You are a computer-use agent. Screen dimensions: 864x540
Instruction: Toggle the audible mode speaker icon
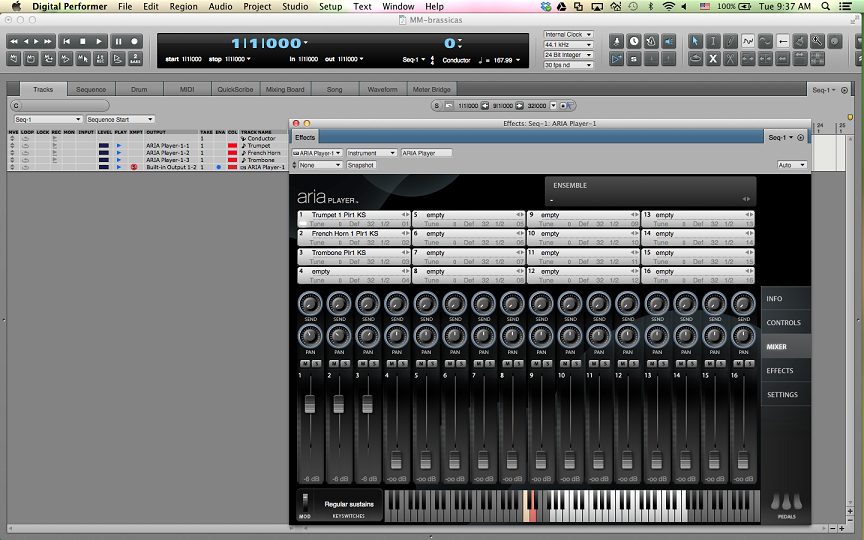click(x=669, y=41)
